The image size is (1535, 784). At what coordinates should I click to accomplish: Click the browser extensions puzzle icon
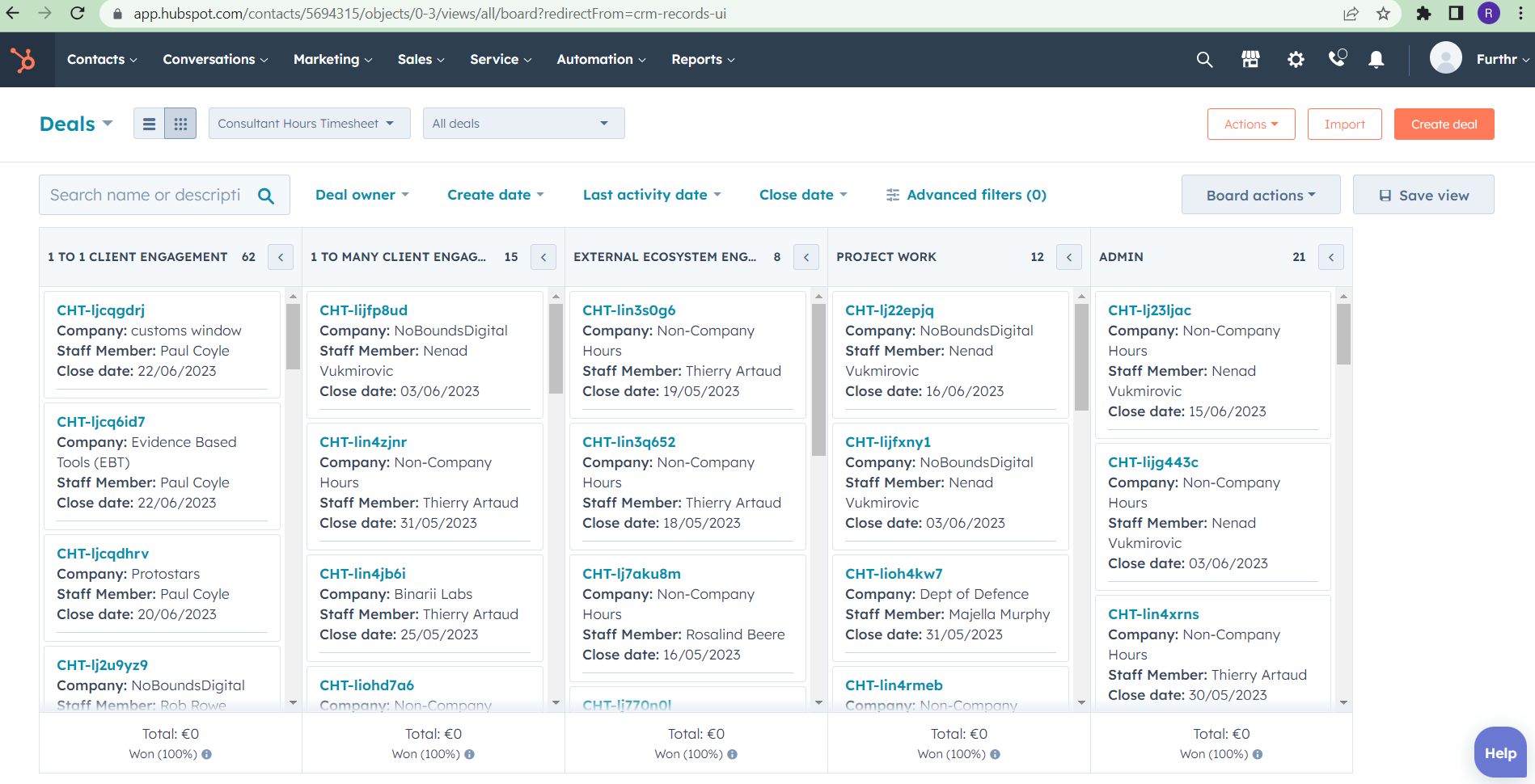click(x=1423, y=14)
